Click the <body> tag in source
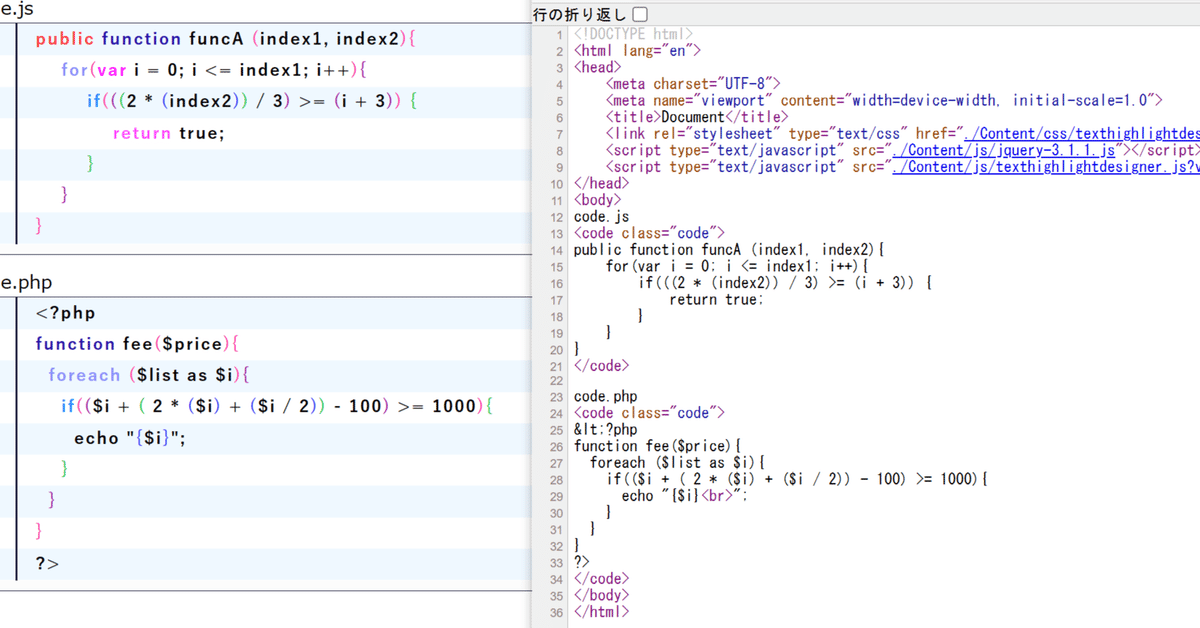The height and width of the screenshot is (628, 1200). point(598,200)
